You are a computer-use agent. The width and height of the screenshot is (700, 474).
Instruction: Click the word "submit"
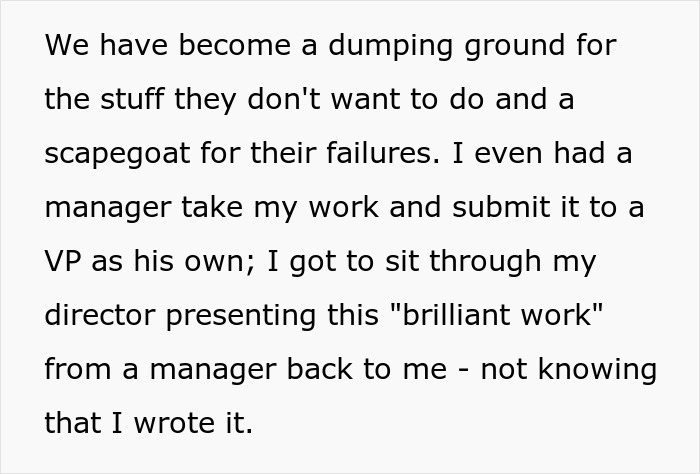pyautogui.click(x=501, y=206)
